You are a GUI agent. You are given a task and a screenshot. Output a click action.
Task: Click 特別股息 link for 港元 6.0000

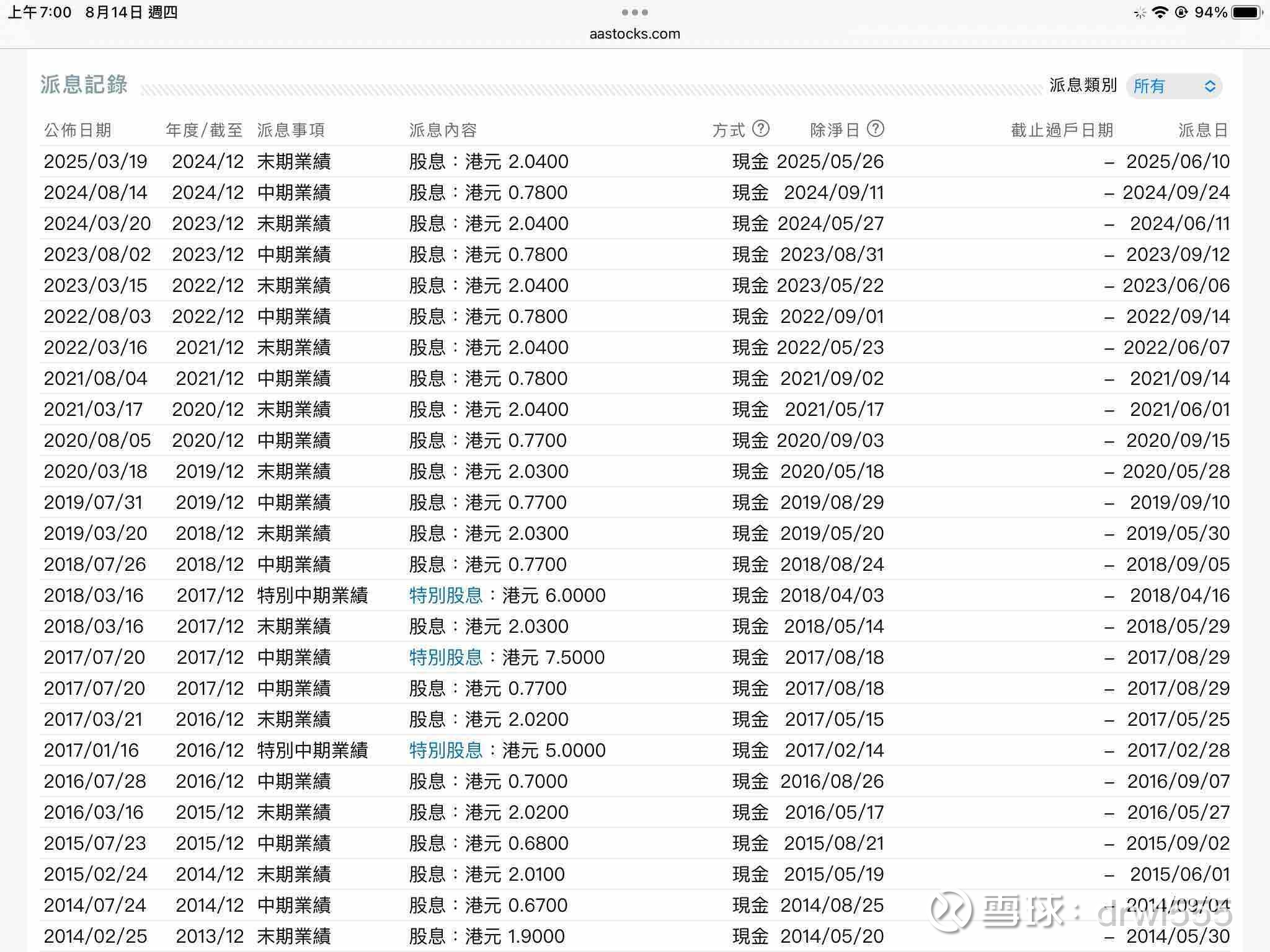(446, 596)
